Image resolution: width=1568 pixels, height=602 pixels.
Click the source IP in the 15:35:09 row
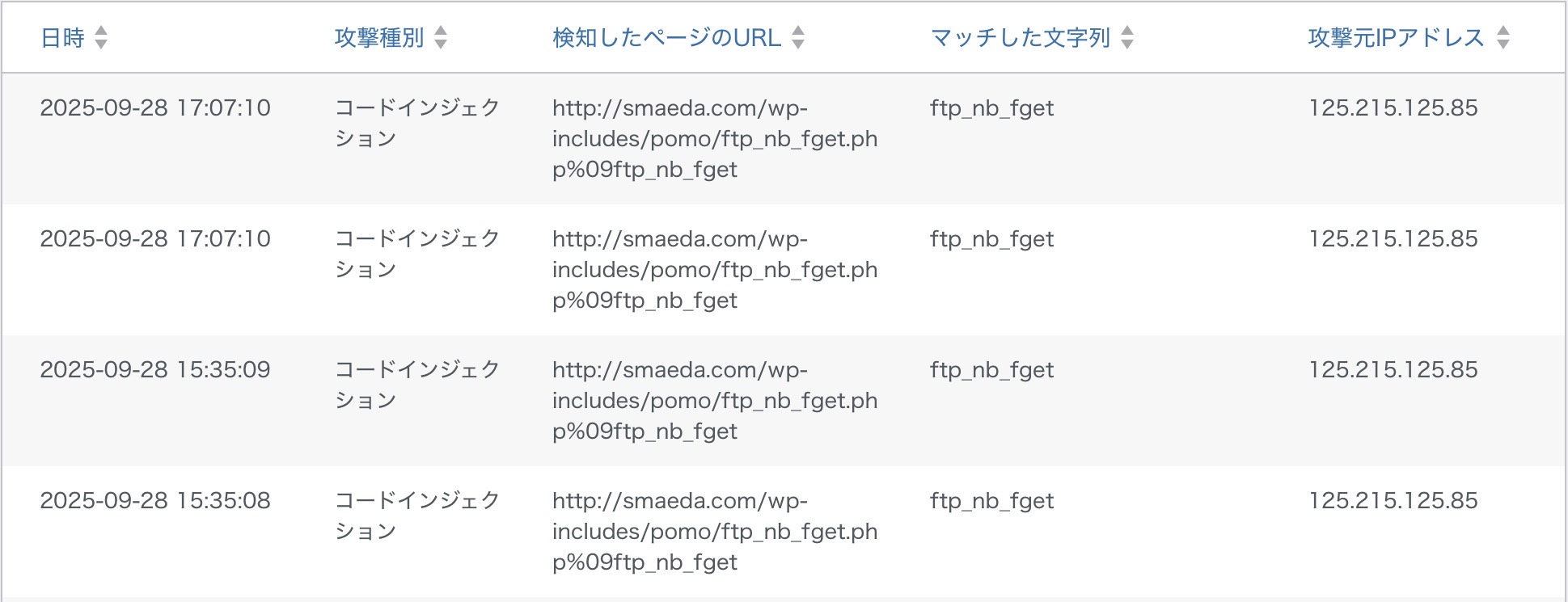(1393, 370)
